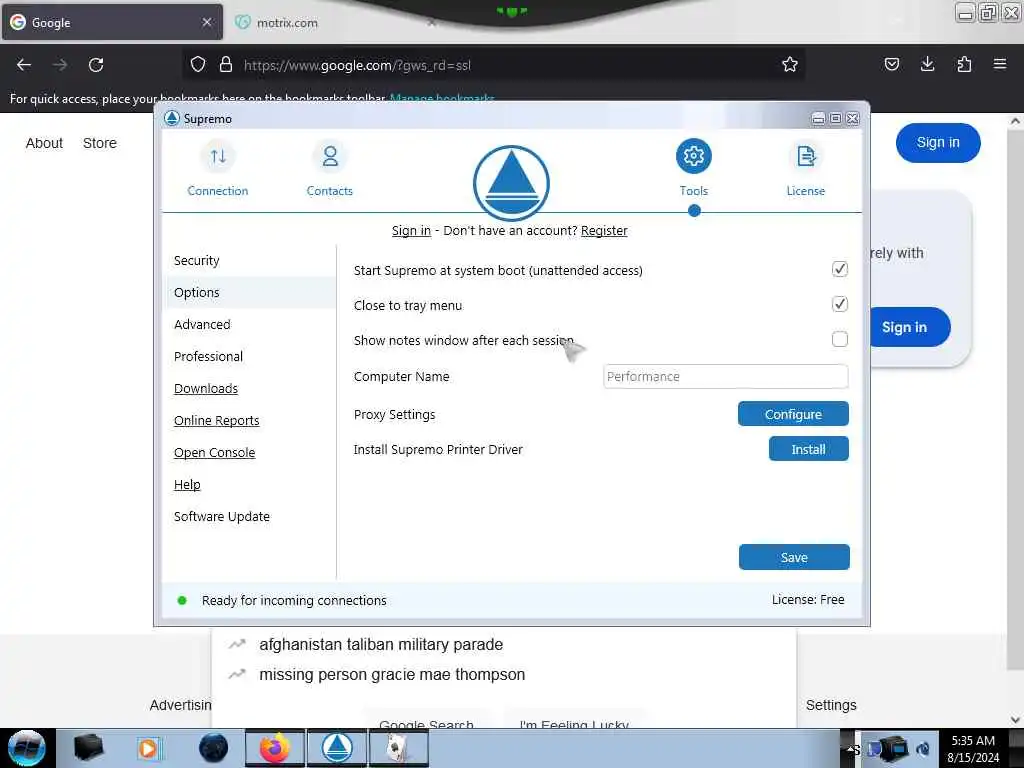Select Software Update in the sidebar
The width and height of the screenshot is (1024, 768).
click(221, 517)
